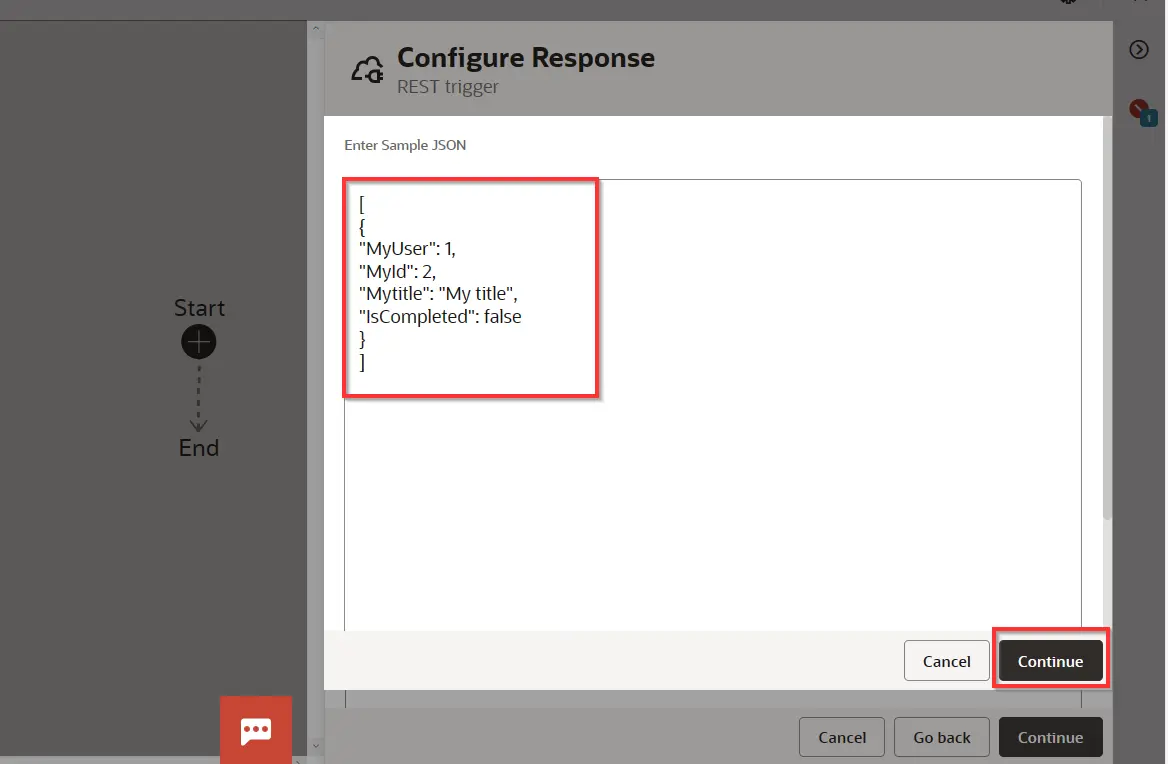Place cursor on the "Mytitle" JSON line
Viewport: 1168px width, 764px height.
(438, 294)
